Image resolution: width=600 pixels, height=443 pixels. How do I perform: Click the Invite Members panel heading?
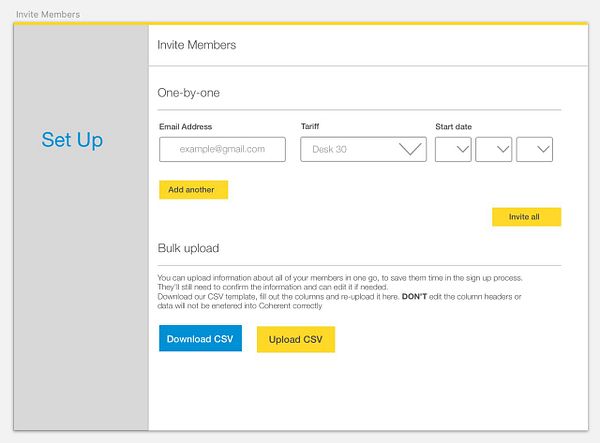[x=196, y=45]
